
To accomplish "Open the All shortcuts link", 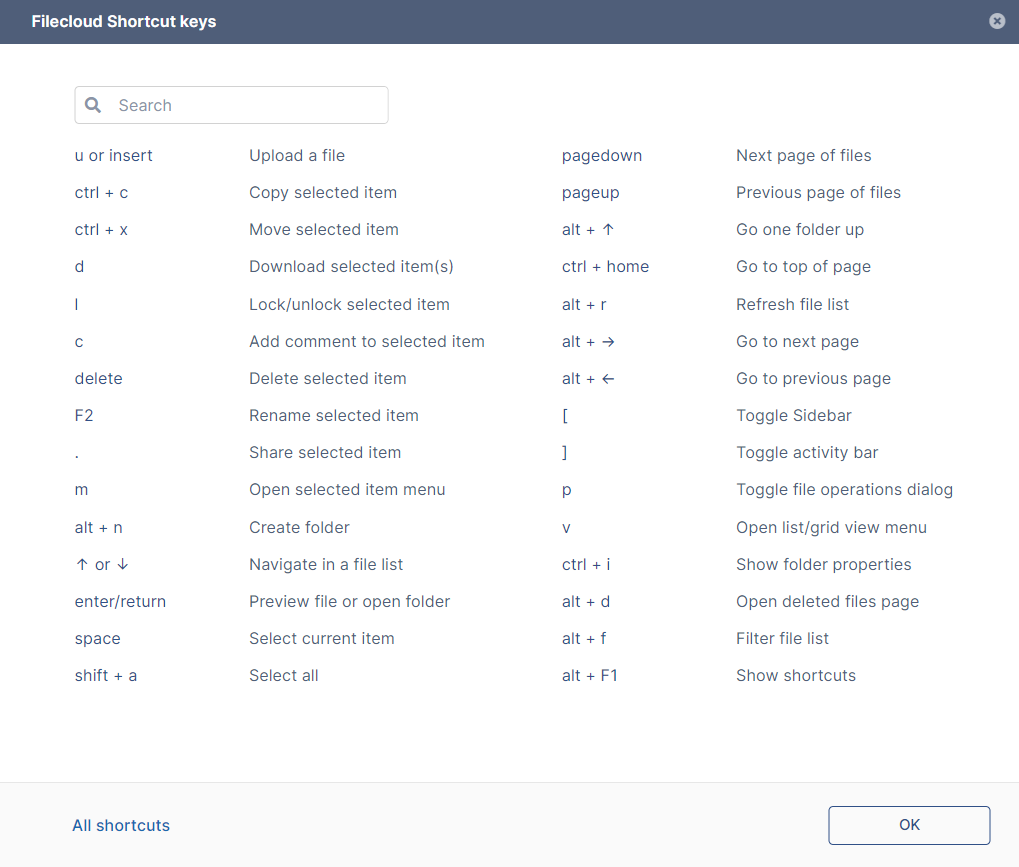I will click(x=121, y=825).
